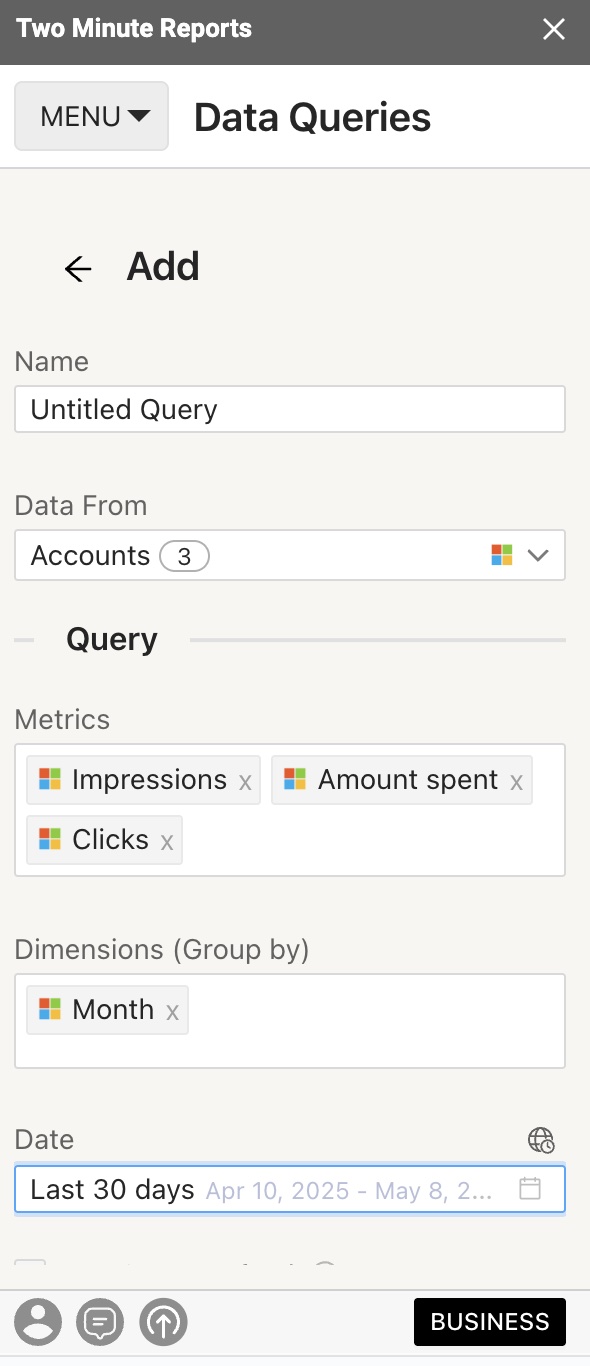Screen dimensions: 590x1366
Task: Open the chat feedback icon at bottom
Action: pos(101,1323)
